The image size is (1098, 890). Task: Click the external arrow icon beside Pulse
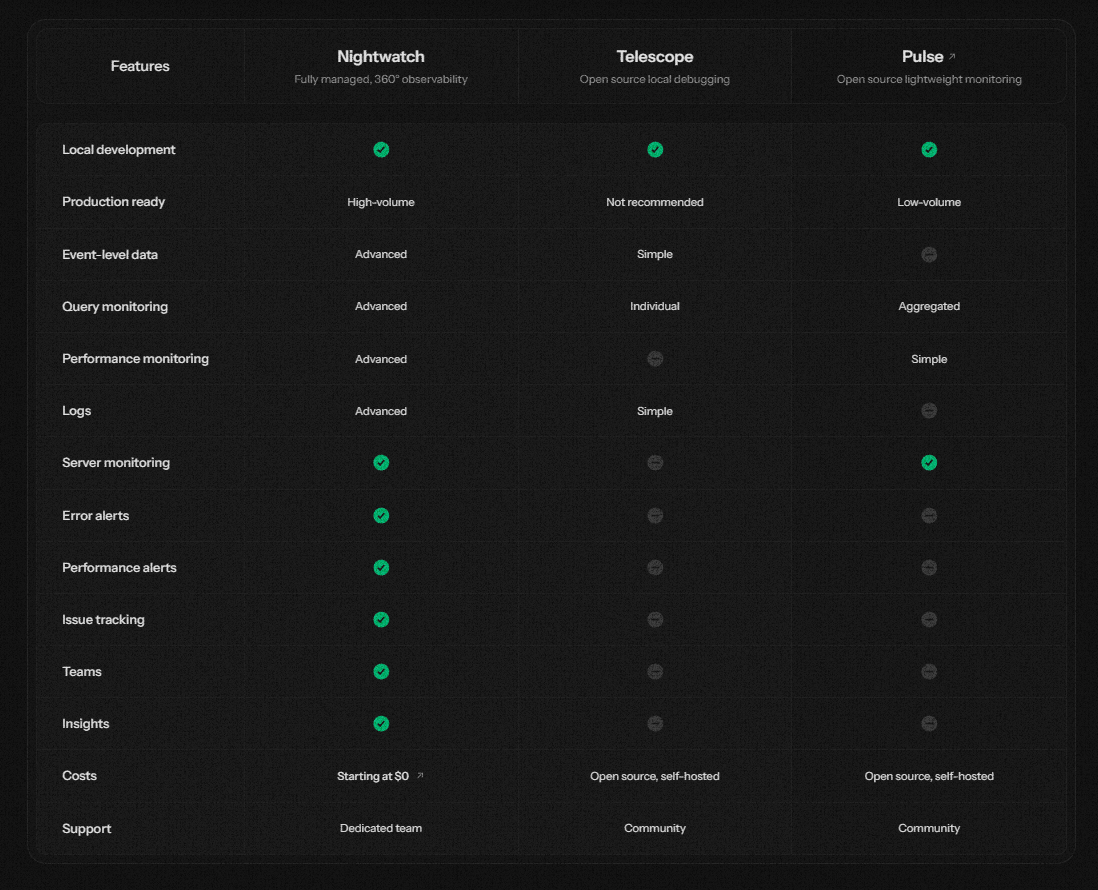click(x=952, y=57)
